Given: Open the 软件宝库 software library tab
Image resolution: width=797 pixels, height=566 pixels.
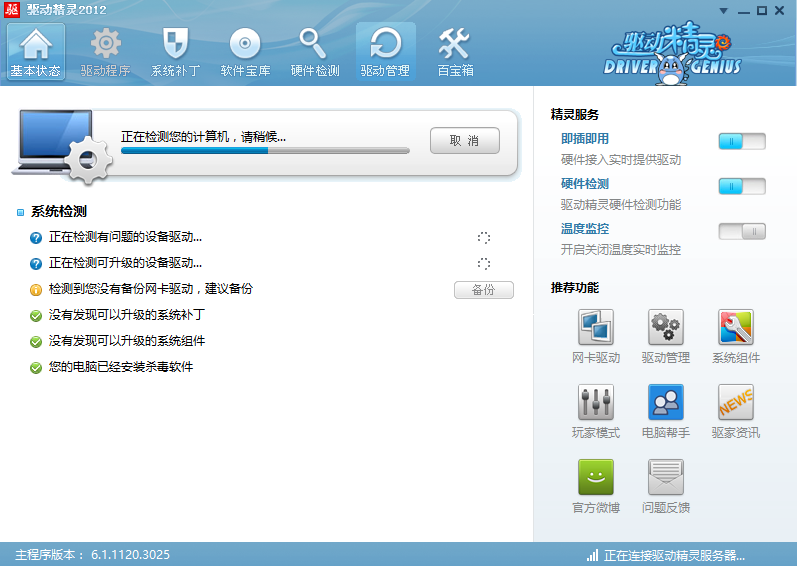Looking at the screenshot, I should (x=245, y=51).
